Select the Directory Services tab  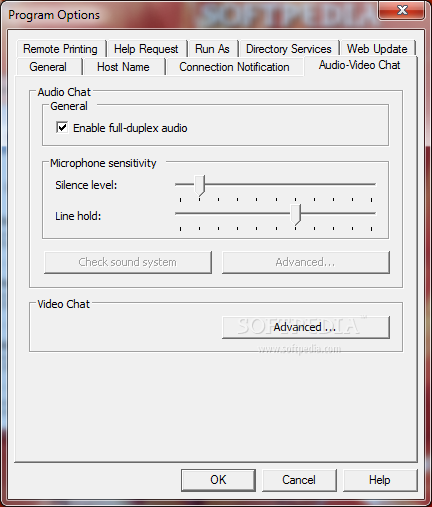tap(289, 49)
